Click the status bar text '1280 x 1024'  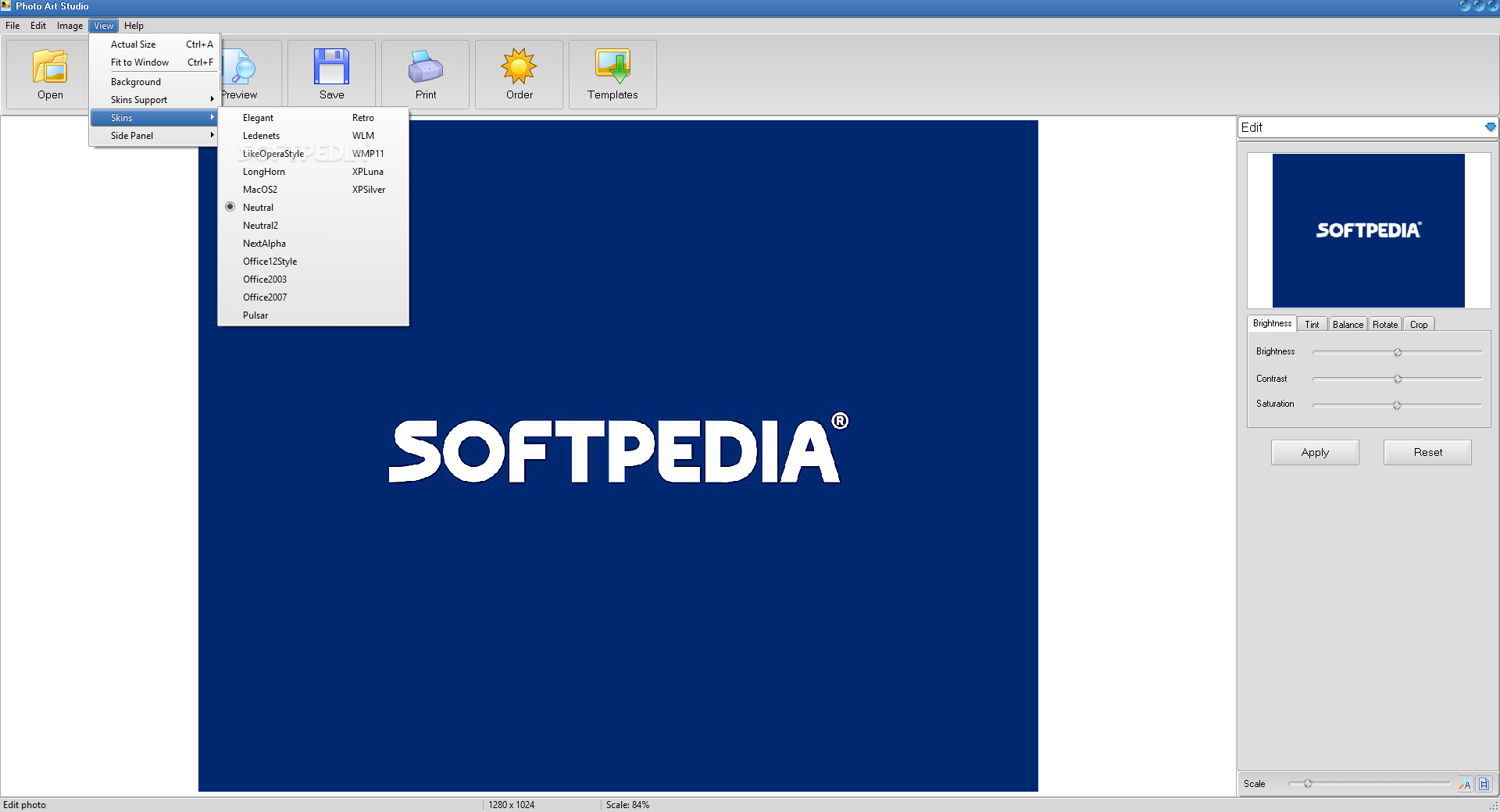(x=511, y=804)
